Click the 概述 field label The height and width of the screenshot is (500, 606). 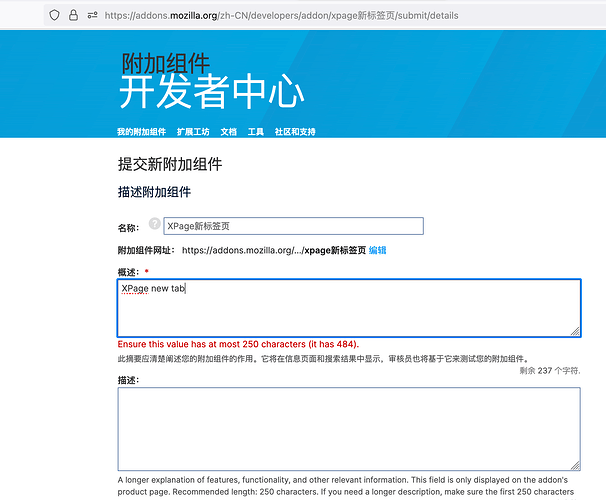[x=128, y=272]
